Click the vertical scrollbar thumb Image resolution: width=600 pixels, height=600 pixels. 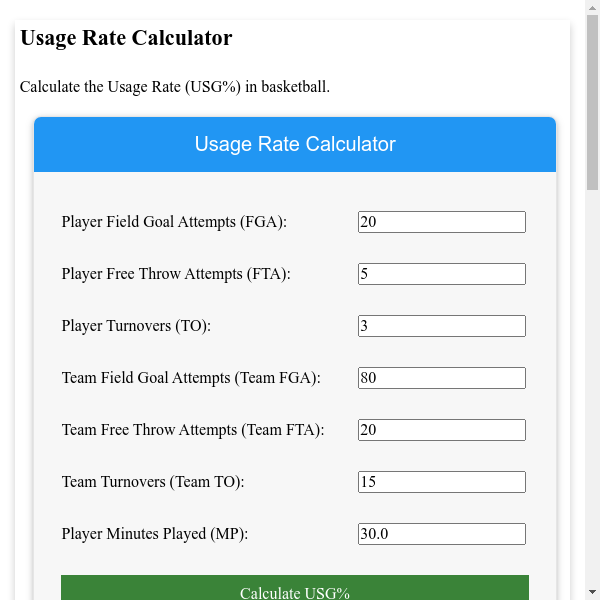point(592,100)
